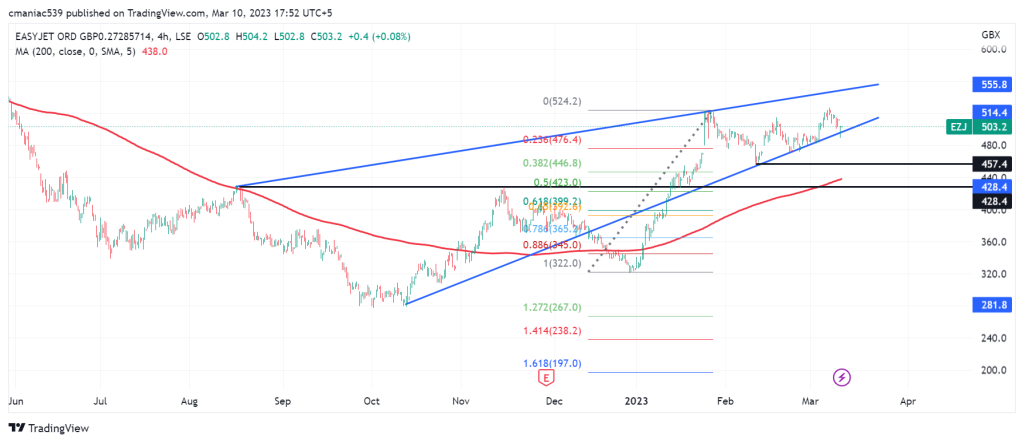Click the TradingView text at bottom left

pos(56,429)
